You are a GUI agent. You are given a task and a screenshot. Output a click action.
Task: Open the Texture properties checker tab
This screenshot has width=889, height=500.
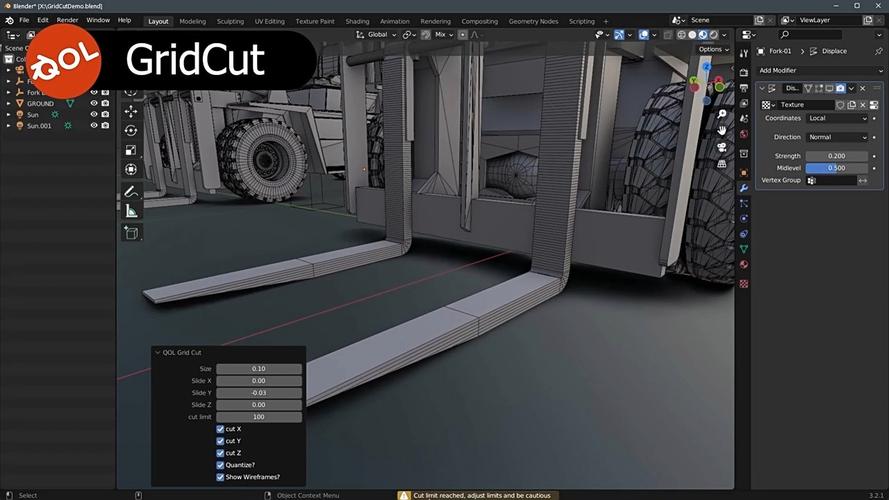[x=744, y=283]
